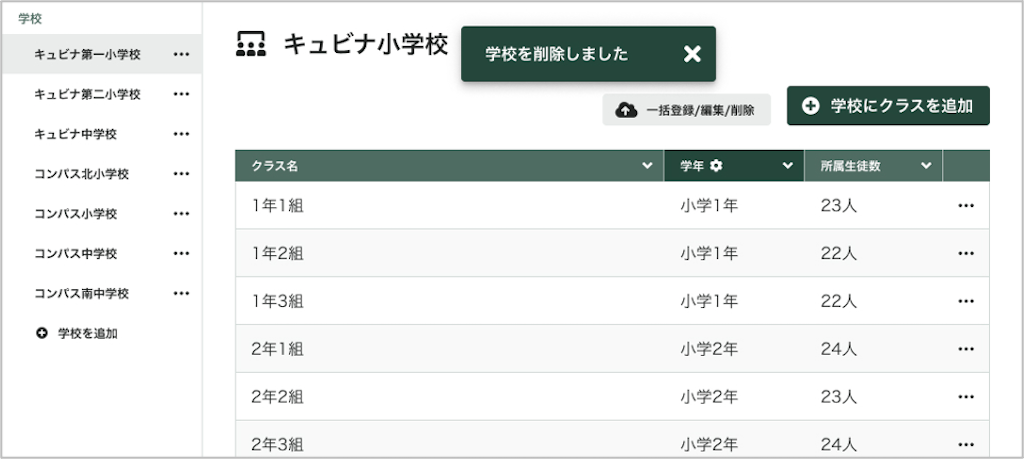Screen dimensions: 1024x459
Task: Click the plus icon beside 学校を追加
Action: pos(42,334)
